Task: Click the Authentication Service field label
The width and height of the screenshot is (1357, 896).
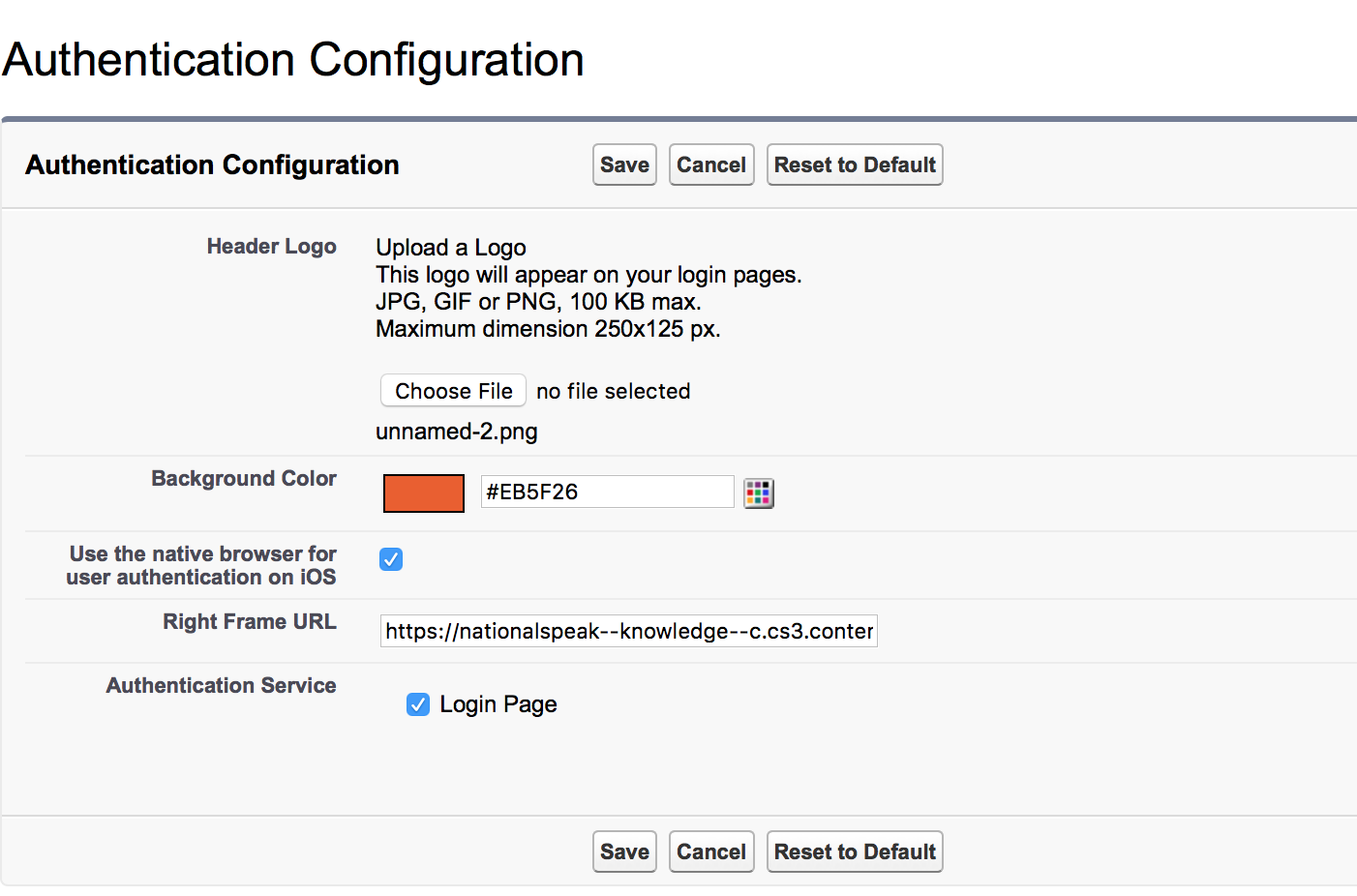Action: [222, 685]
